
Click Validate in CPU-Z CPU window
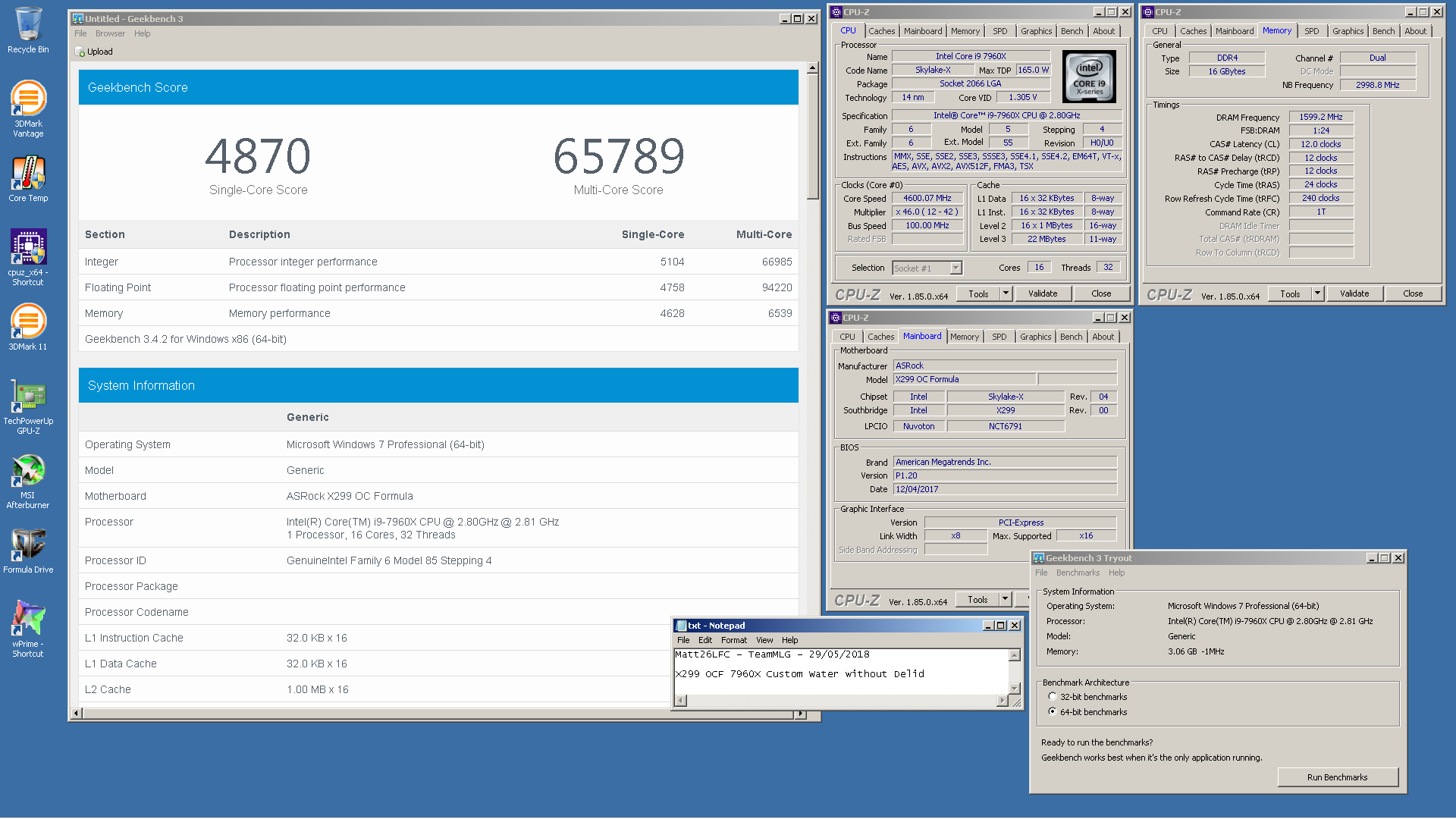click(1043, 293)
